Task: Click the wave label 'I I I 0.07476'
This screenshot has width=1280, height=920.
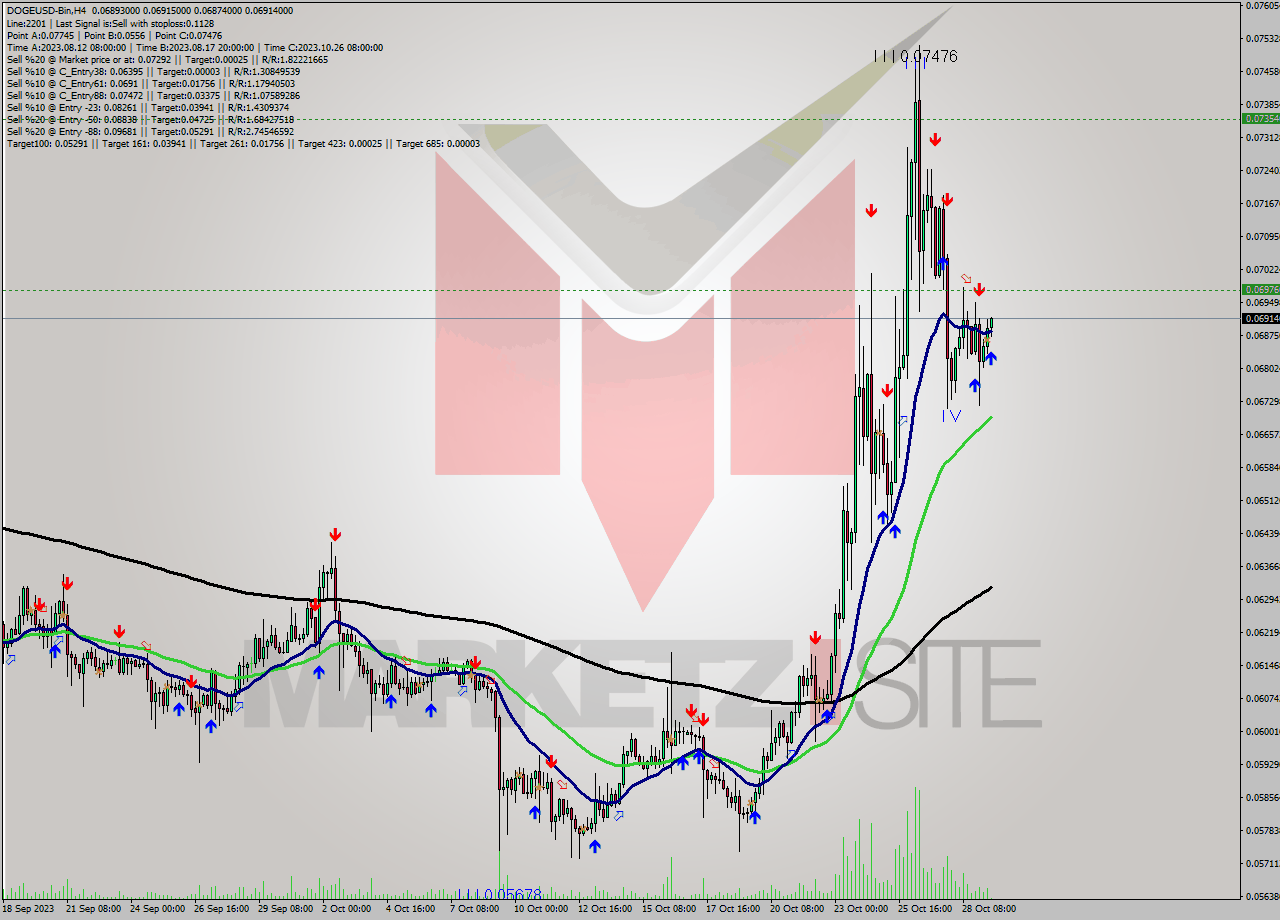Action: click(915, 57)
